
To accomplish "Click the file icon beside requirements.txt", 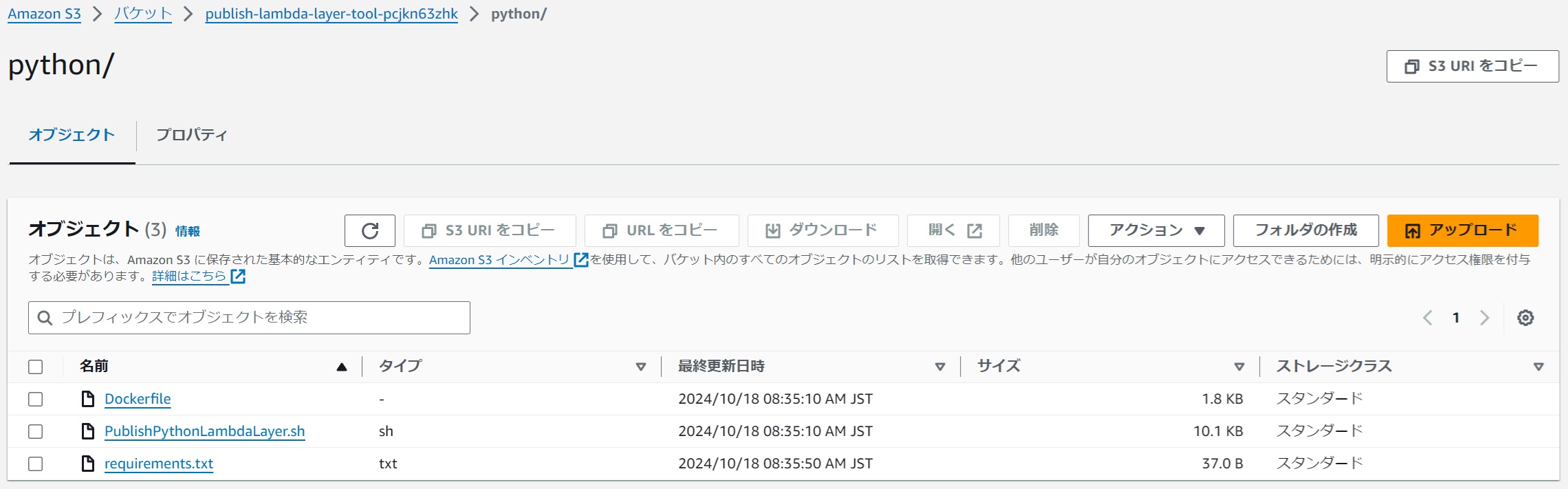I will click(x=88, y=464).
